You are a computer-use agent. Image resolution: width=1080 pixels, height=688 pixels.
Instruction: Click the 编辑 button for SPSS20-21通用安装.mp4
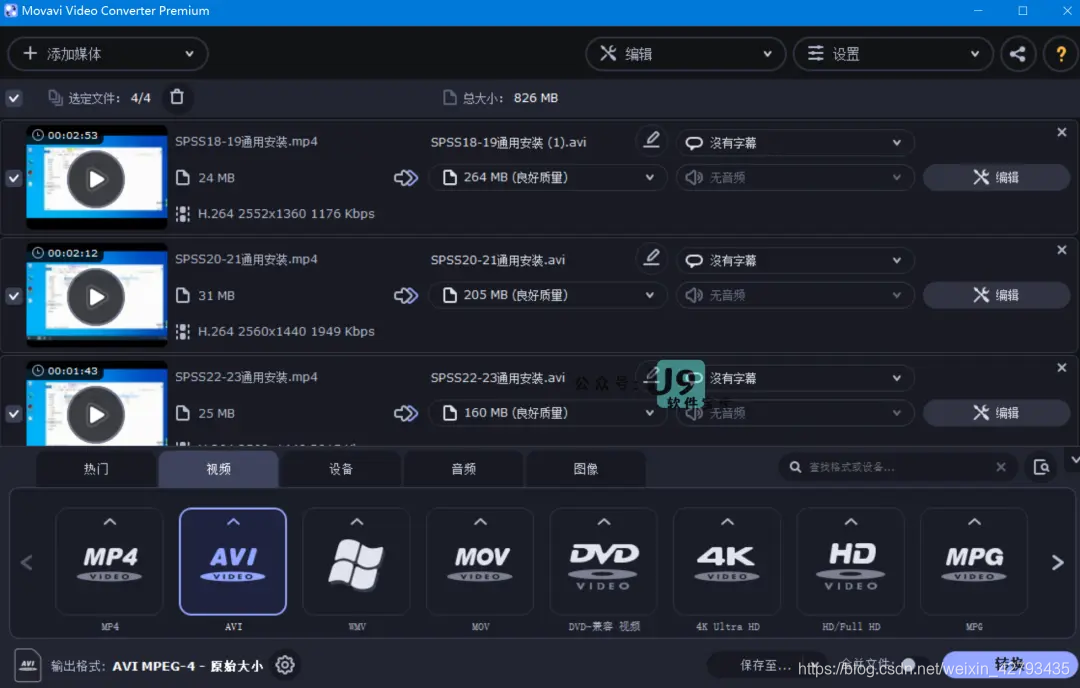996,295
